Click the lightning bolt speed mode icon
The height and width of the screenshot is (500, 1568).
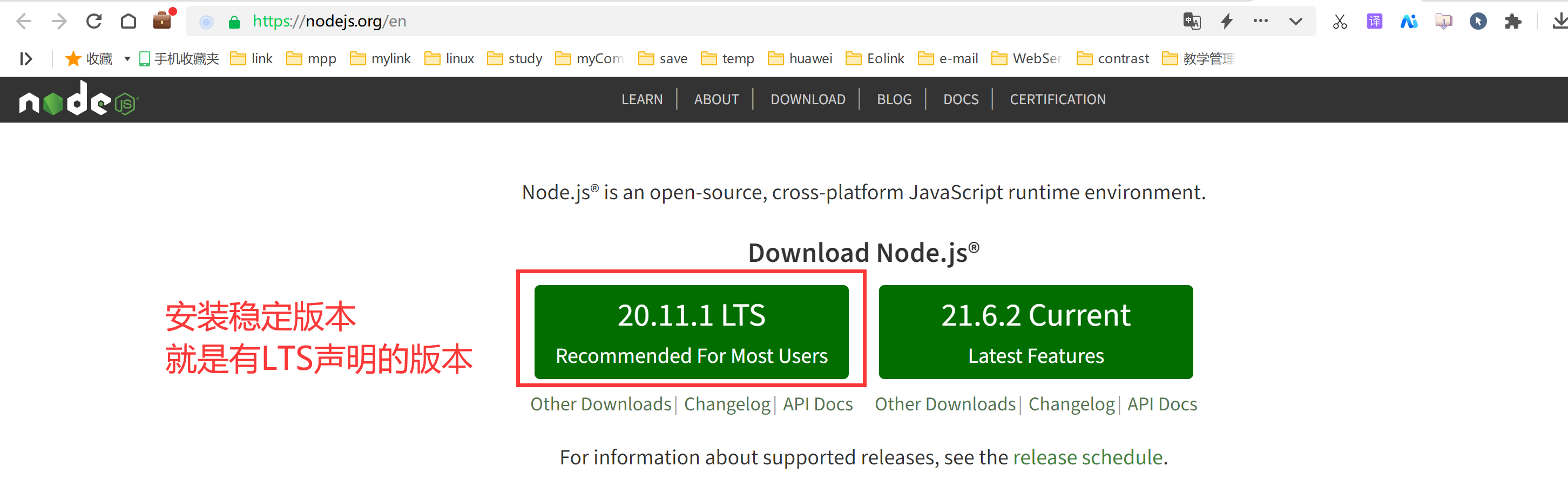[1227, 21]
